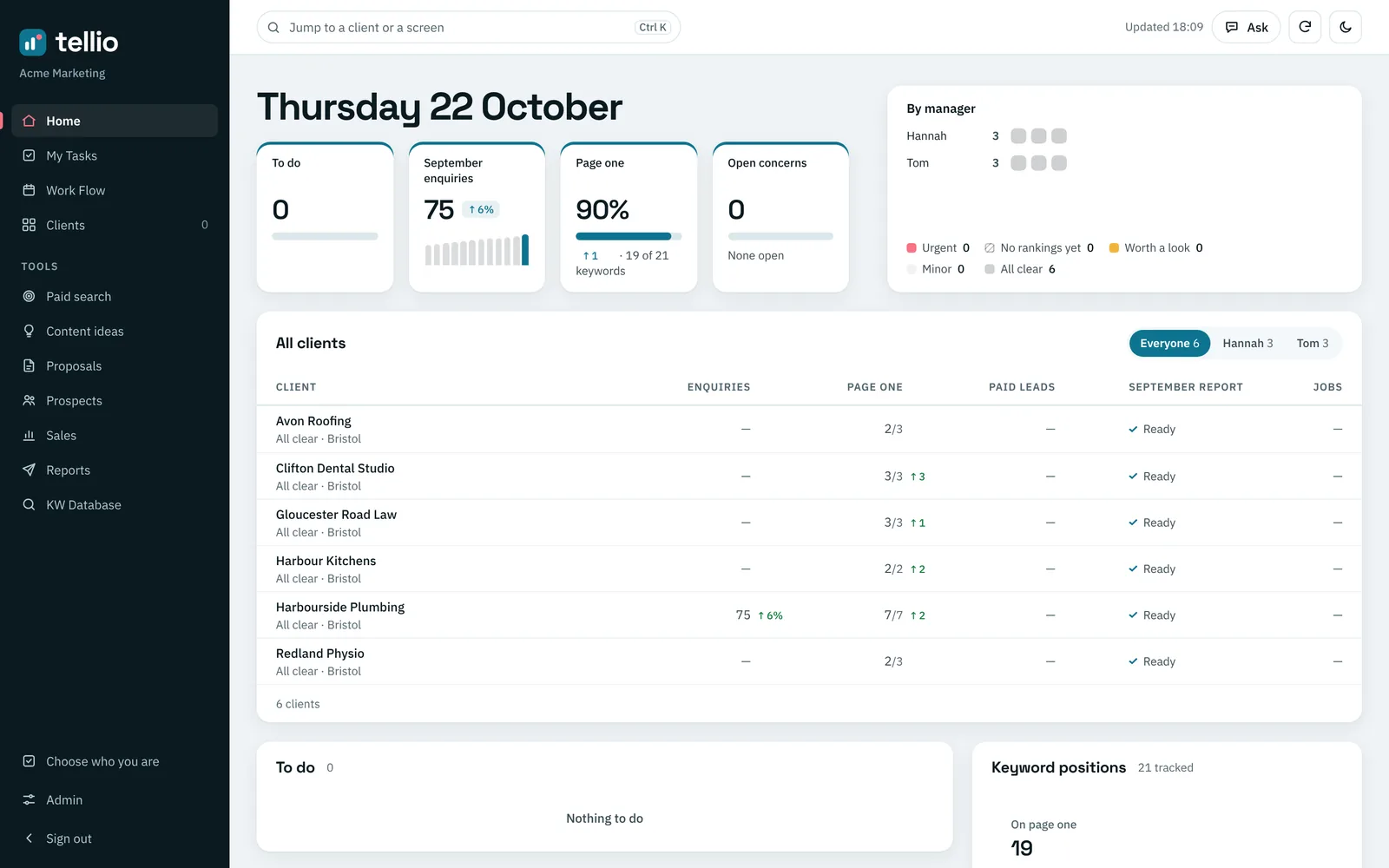The width and height of the screenshot is (1389, 868).
Task: Focus the Jump to a client search box
Action: pos(468,27)
